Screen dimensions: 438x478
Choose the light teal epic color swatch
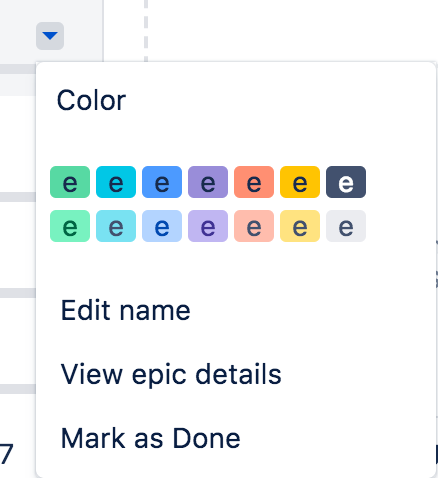pos(116,226)
